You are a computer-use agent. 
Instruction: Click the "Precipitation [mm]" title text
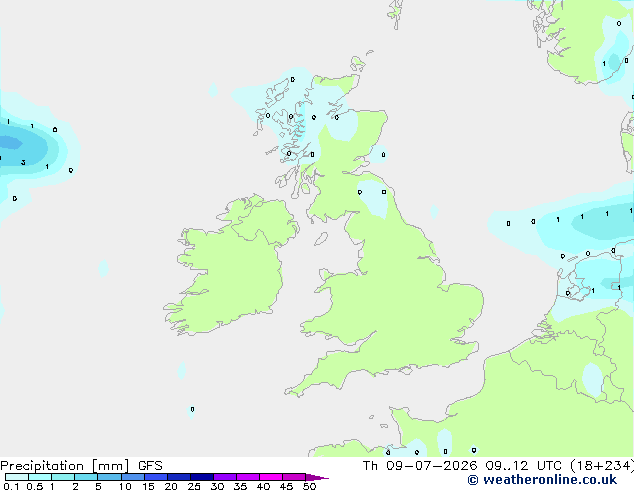coord(65,466)
